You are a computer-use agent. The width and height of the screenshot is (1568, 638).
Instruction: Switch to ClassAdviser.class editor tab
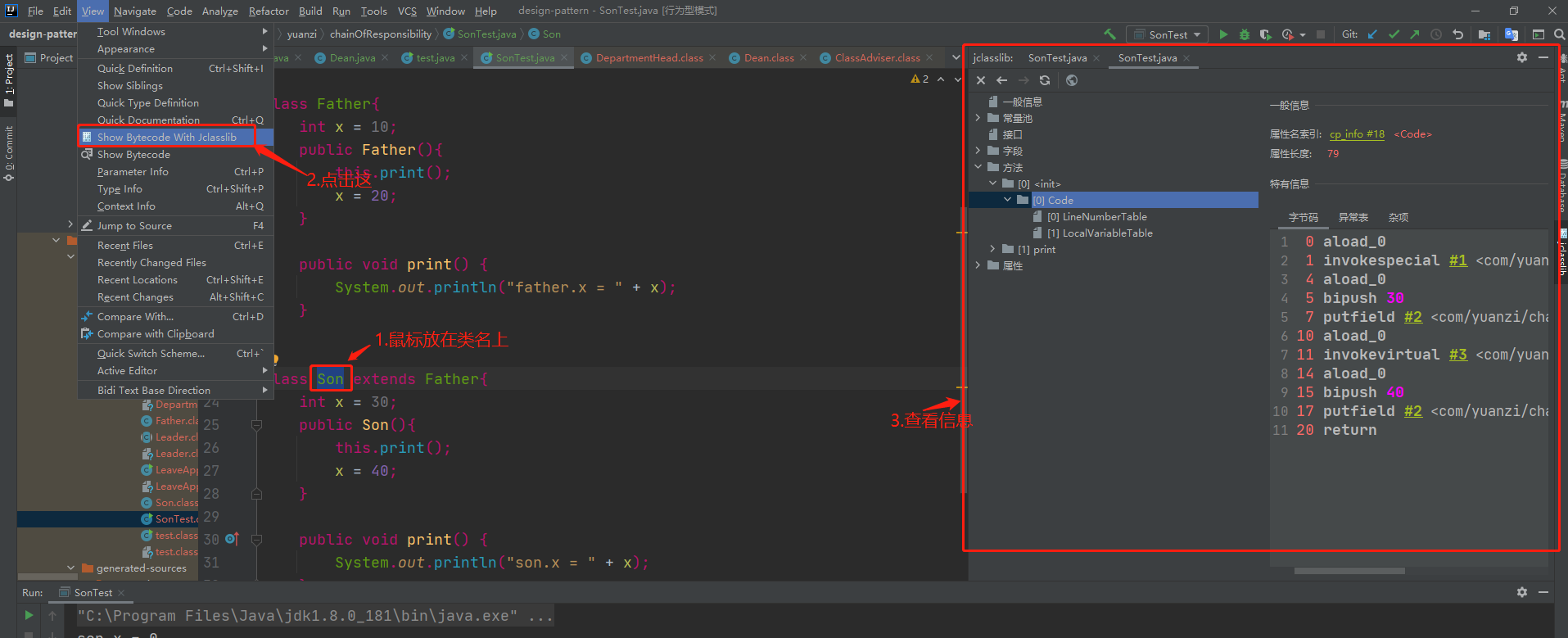coord(877,57)
